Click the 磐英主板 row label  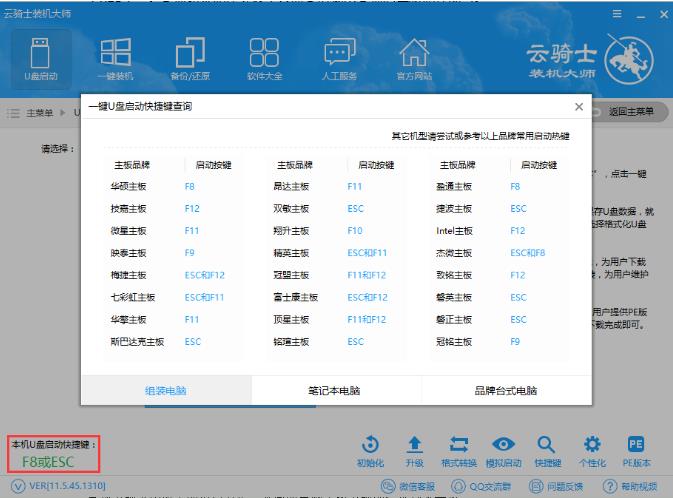coord(454,297)
